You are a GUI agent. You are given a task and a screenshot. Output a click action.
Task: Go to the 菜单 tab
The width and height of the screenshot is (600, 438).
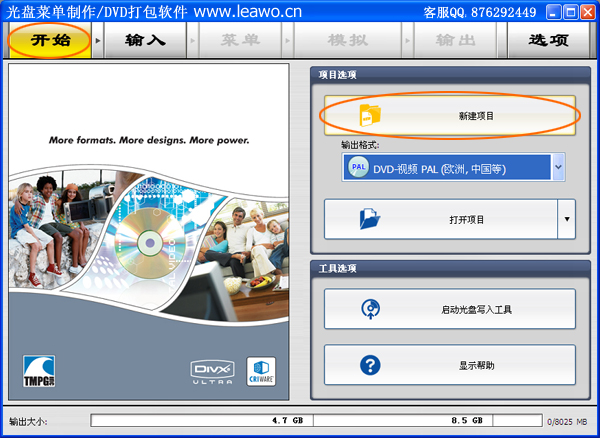[x=240, y=40]
